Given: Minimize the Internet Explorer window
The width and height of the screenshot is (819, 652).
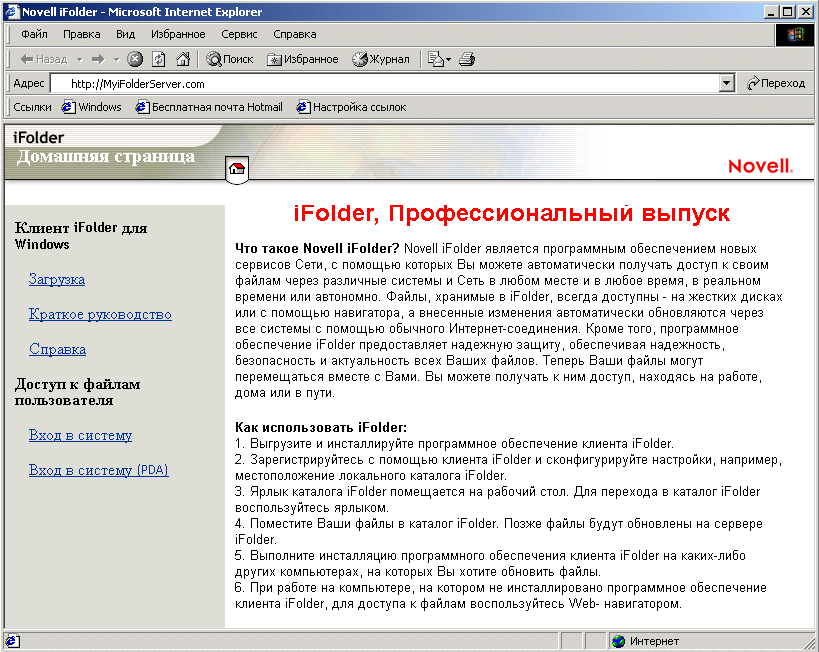Looking at the screenshot, I should 771,11.
